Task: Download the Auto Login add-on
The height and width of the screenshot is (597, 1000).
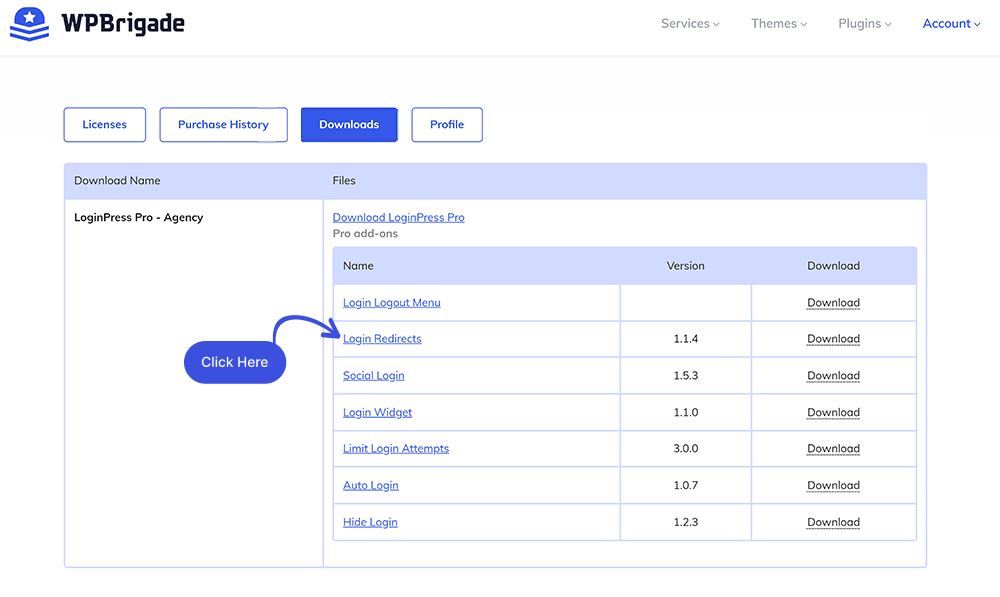Action: 834,485
